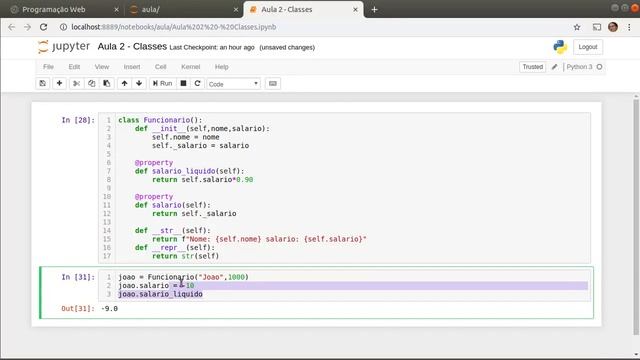The width and height of the screenshot is (640, 360).
Task: Click Last Checkpoint status text
Action: coord(212,47)
